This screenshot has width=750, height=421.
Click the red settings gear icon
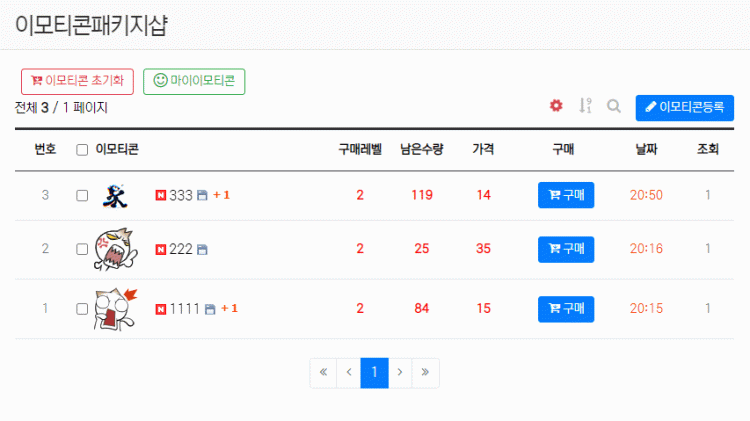[556, 106]
